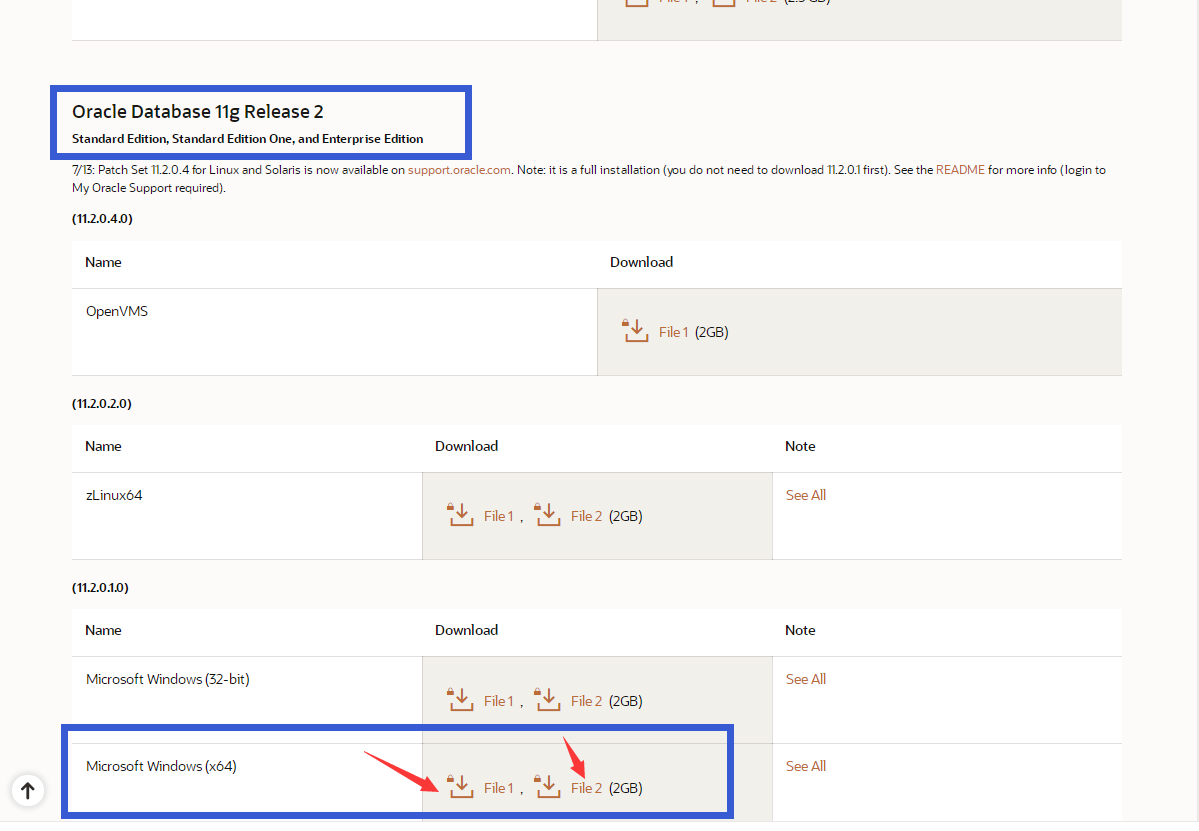
Task: Open the README link
Action: pyautogui.click(x=960, y=170)
